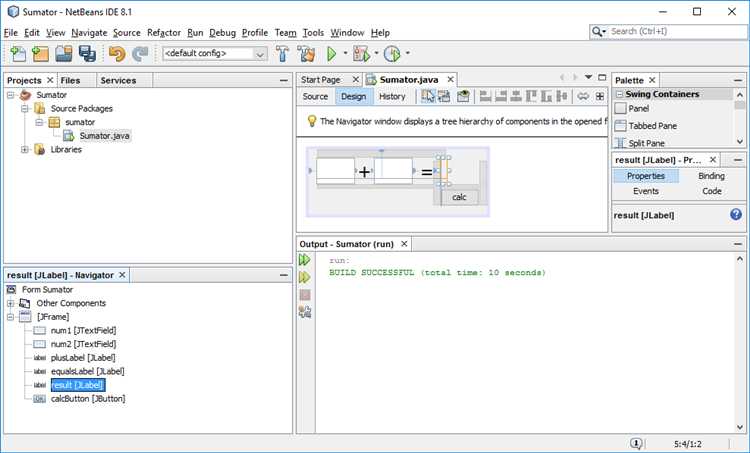Click the Save All toolbar icon

[87, 54]
